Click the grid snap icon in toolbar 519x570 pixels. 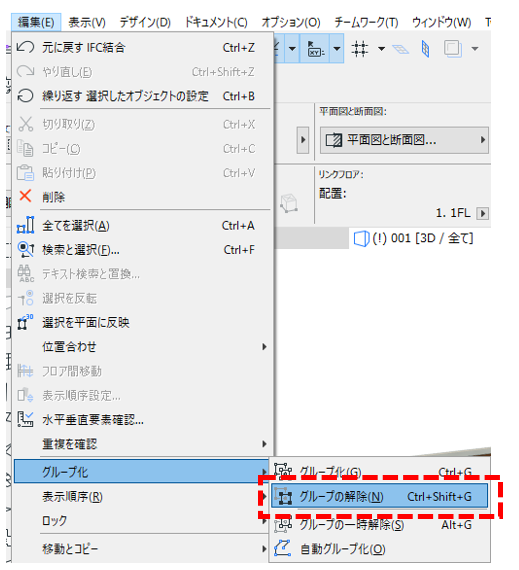click(360, 48)
